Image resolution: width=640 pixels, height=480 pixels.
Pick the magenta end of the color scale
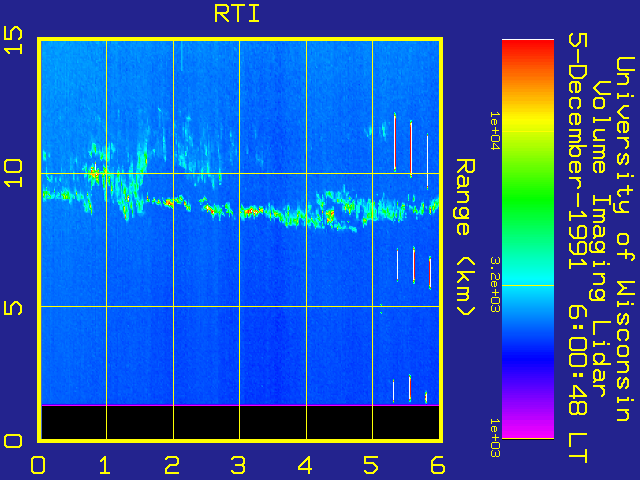tap(528, 431)
